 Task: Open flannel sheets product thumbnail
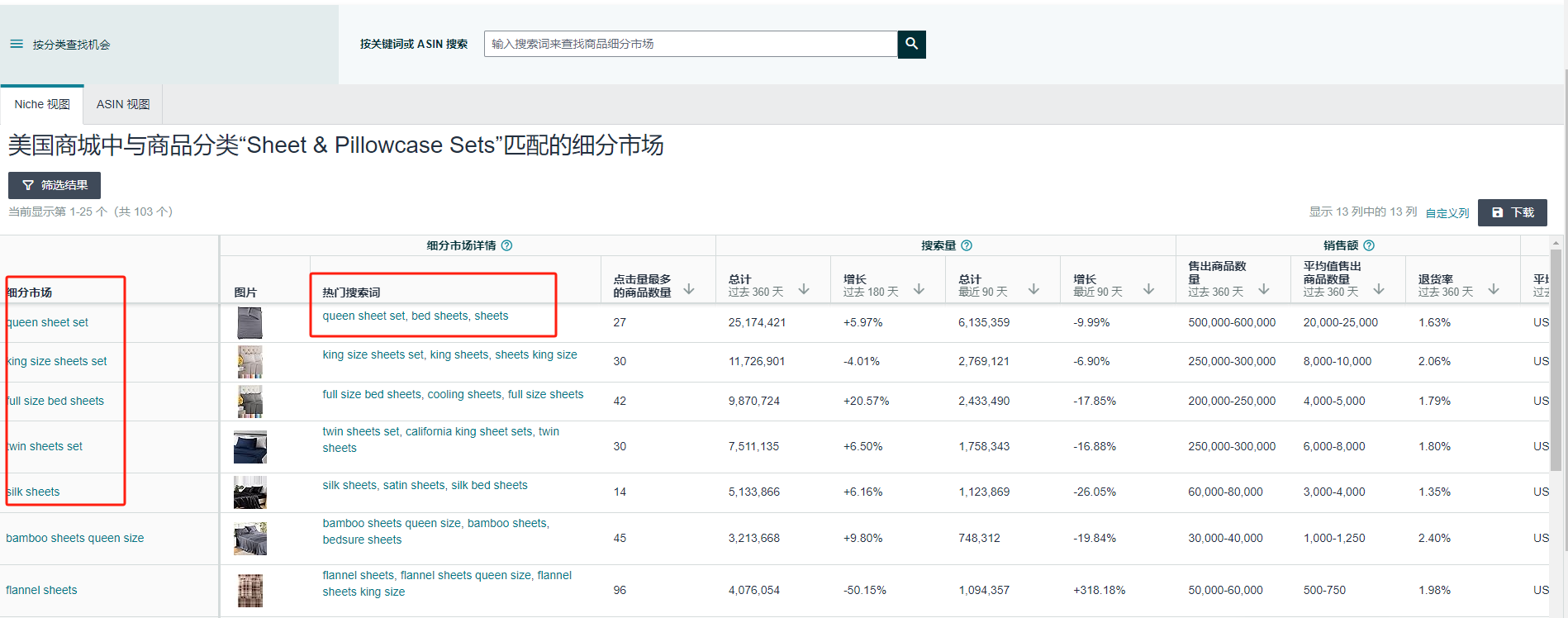(250, 591)
